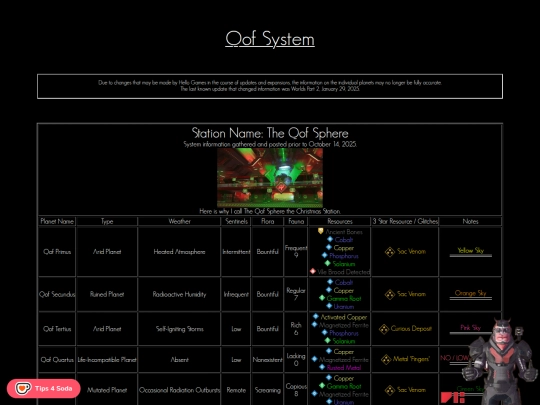This screenshot has height=405, width=540.
Task: Click the Ruined Planet type cell
Action: [x=107, y=294]
